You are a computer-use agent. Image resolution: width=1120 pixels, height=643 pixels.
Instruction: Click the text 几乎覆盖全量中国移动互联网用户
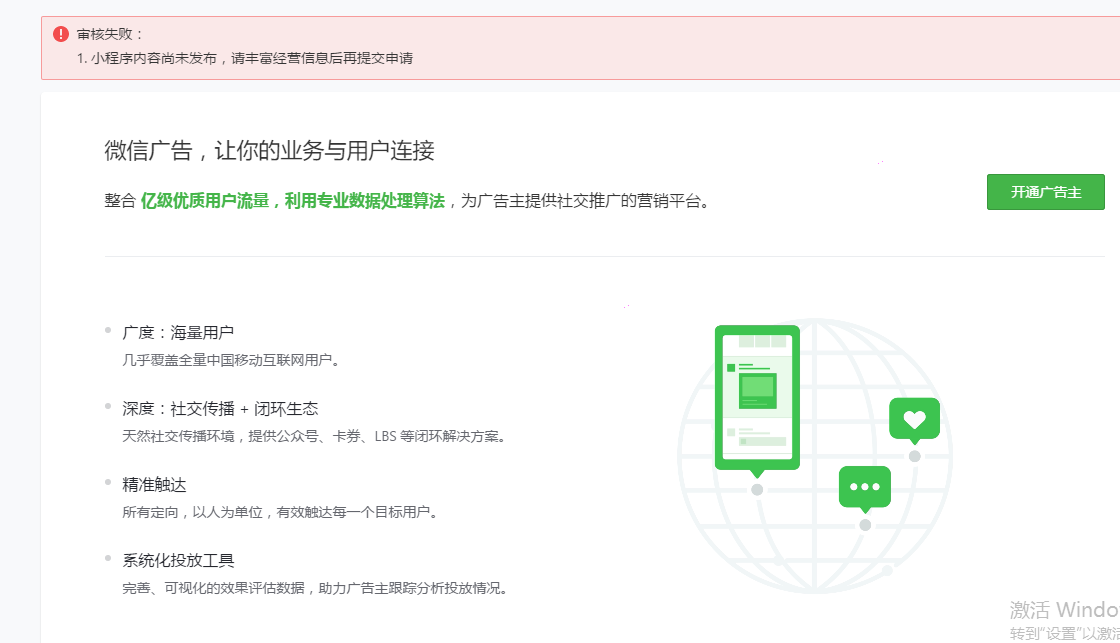[230, 360]
